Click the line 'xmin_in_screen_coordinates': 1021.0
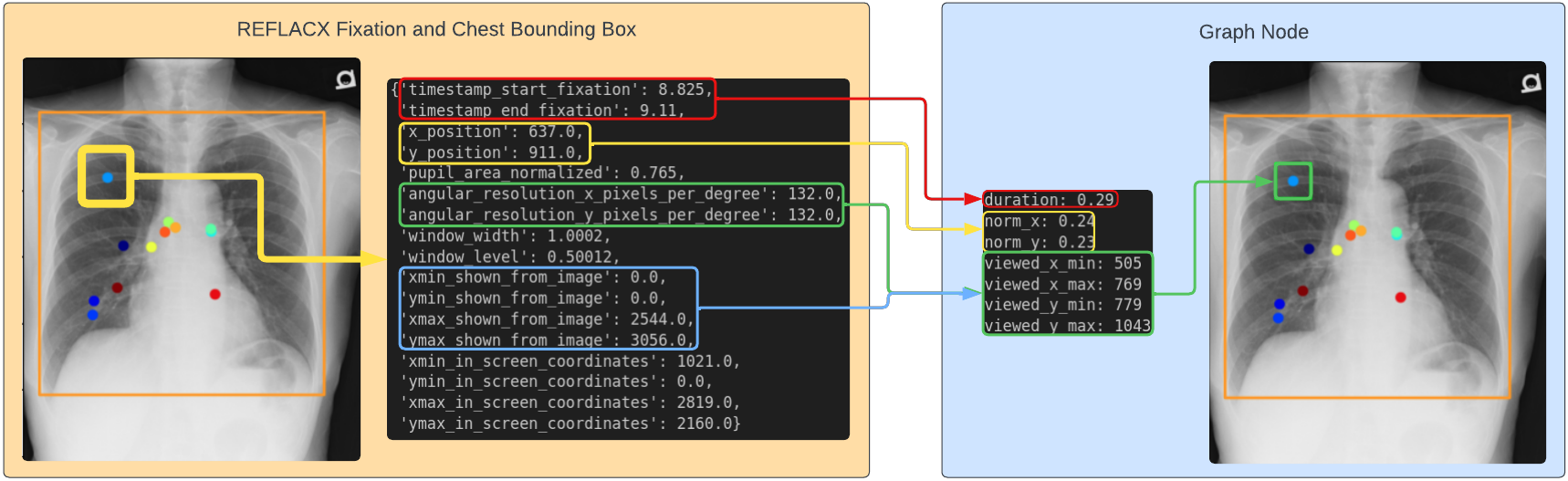Image resolution: width=1568 pixels, height=481 pixels. pos(570,361)
